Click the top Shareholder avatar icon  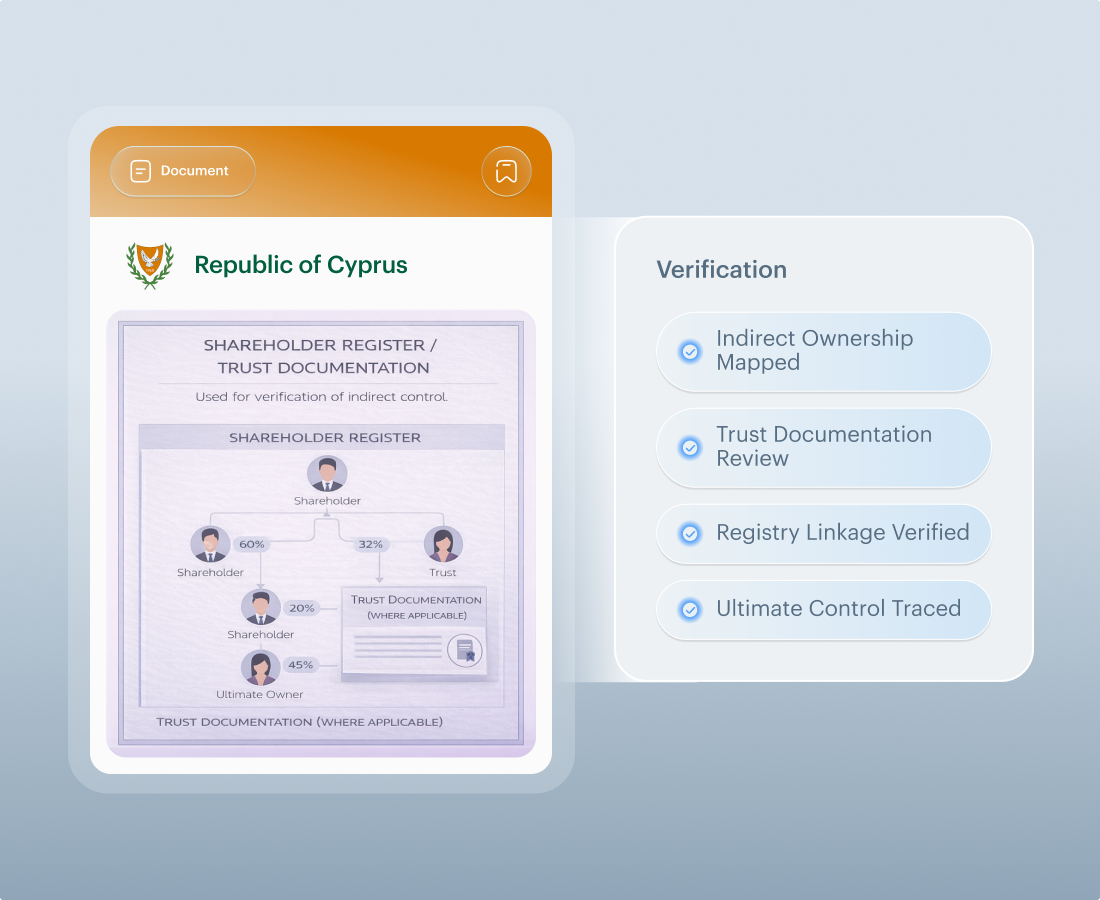point(327,474)
